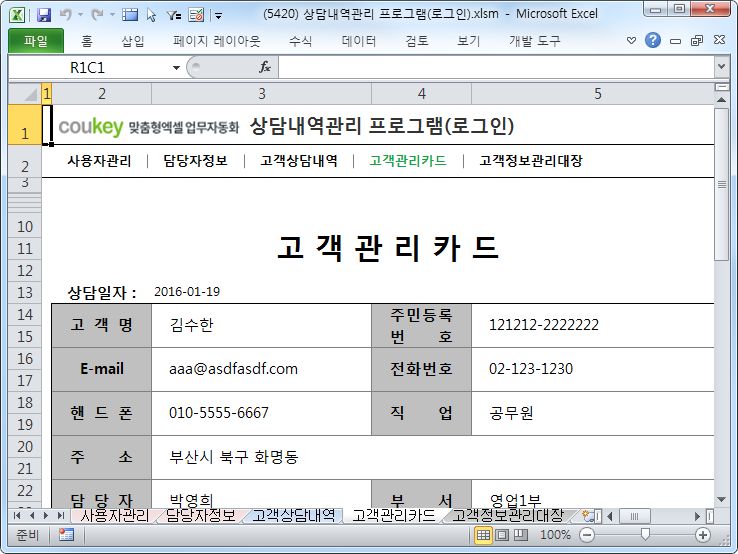The height and width of the screenshot is (554, 738).
Task: Click the Save icon in quick access toolbar
Action: click(x=44, y=15)
